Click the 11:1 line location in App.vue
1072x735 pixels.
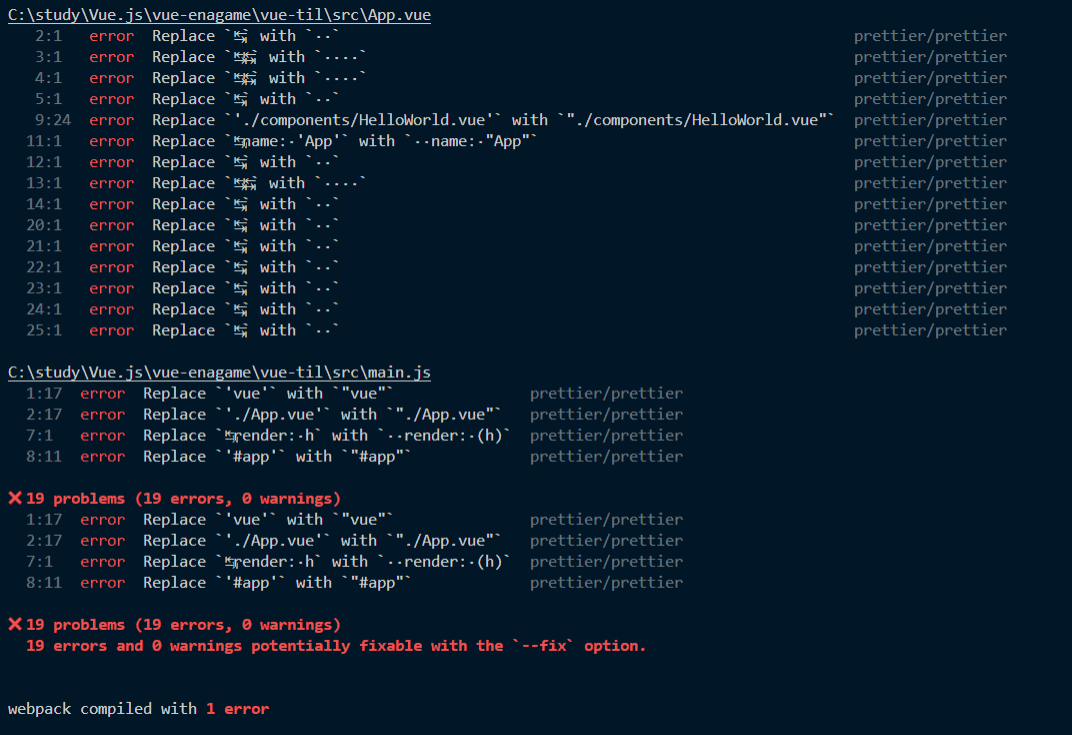[x=44, y=141]
